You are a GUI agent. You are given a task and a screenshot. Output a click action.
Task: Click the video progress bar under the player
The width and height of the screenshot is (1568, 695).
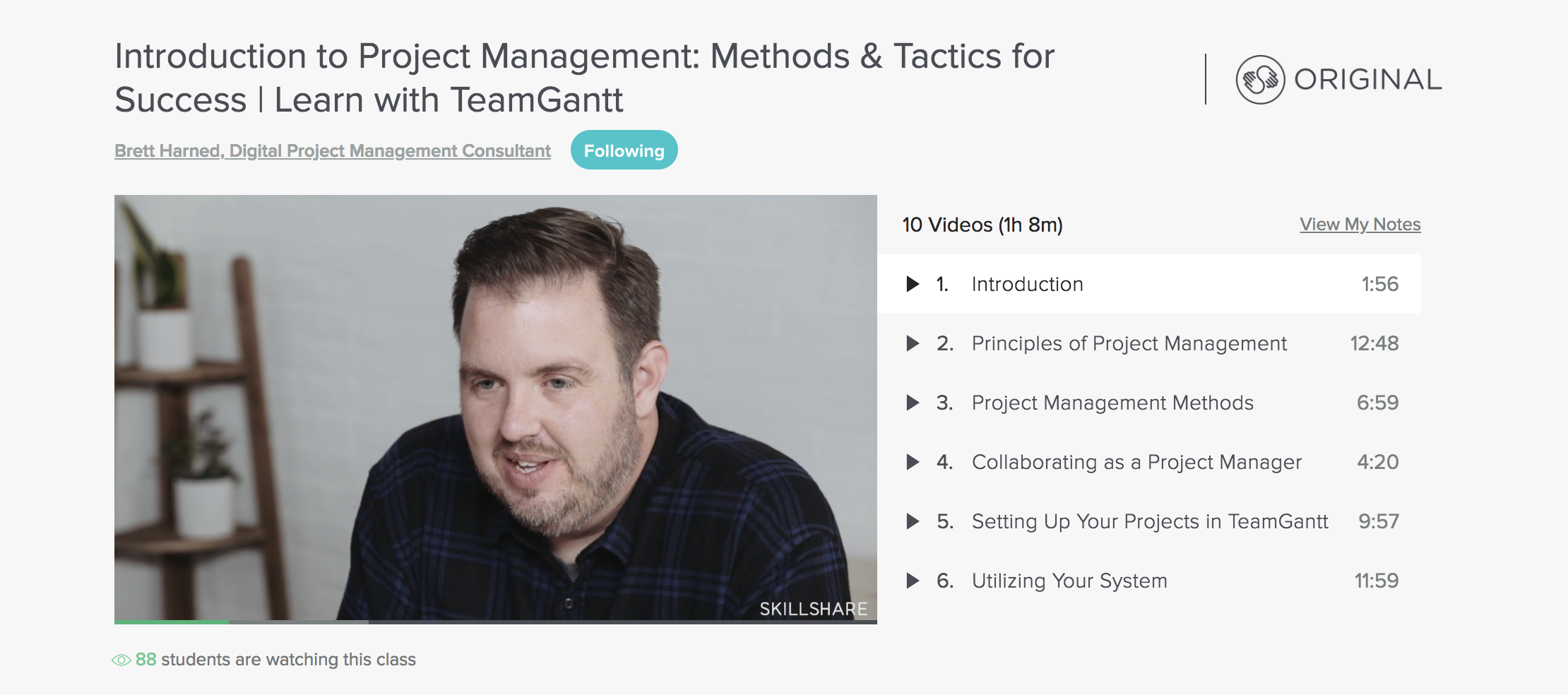point(496,622)
